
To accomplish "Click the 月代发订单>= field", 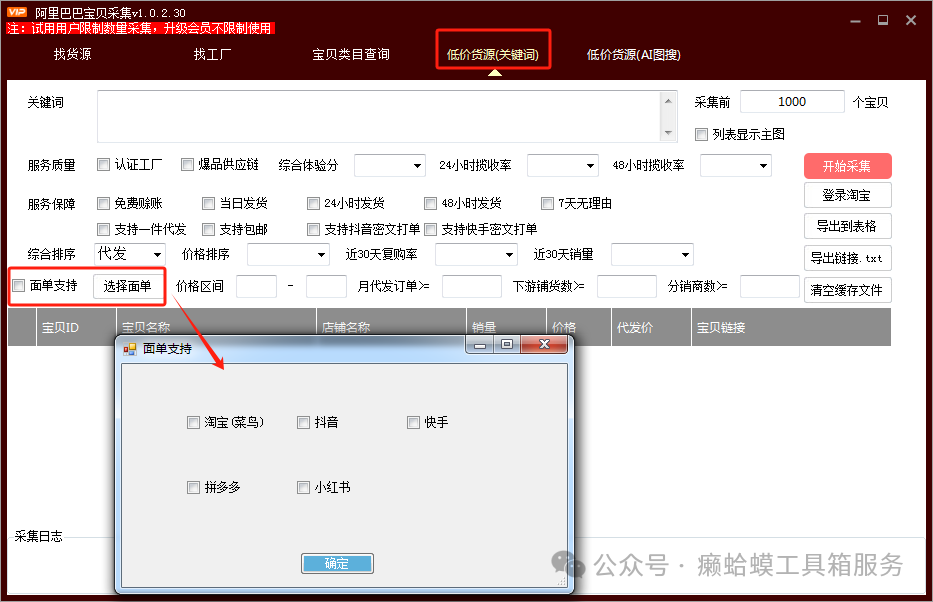I will point(472,286).
